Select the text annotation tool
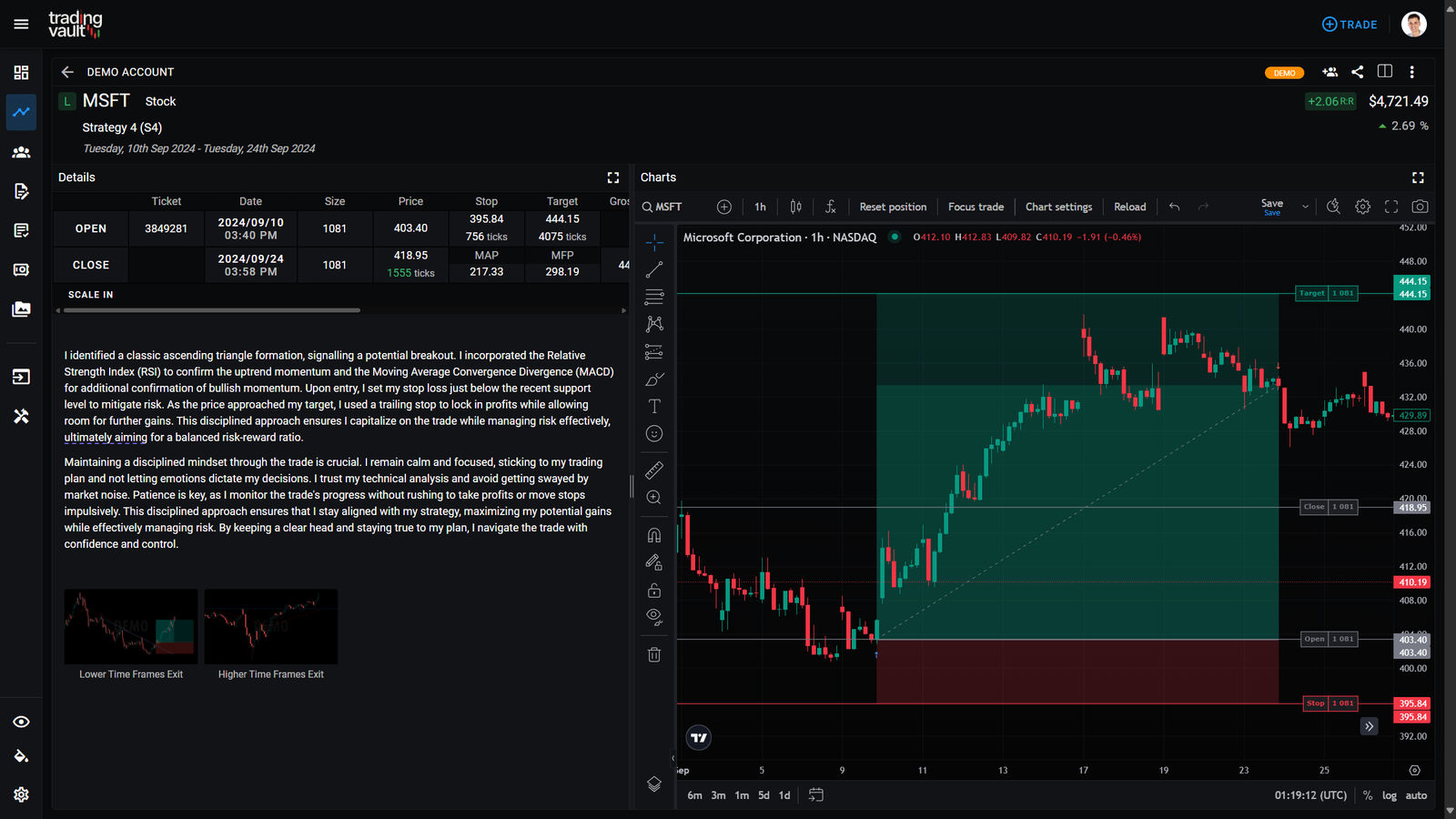1456x819 pixels. 653,406
